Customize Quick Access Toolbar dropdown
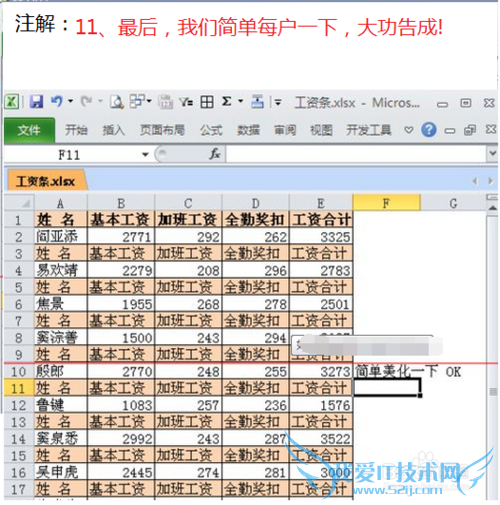This screenshot has height=505, width=500. 278,102
